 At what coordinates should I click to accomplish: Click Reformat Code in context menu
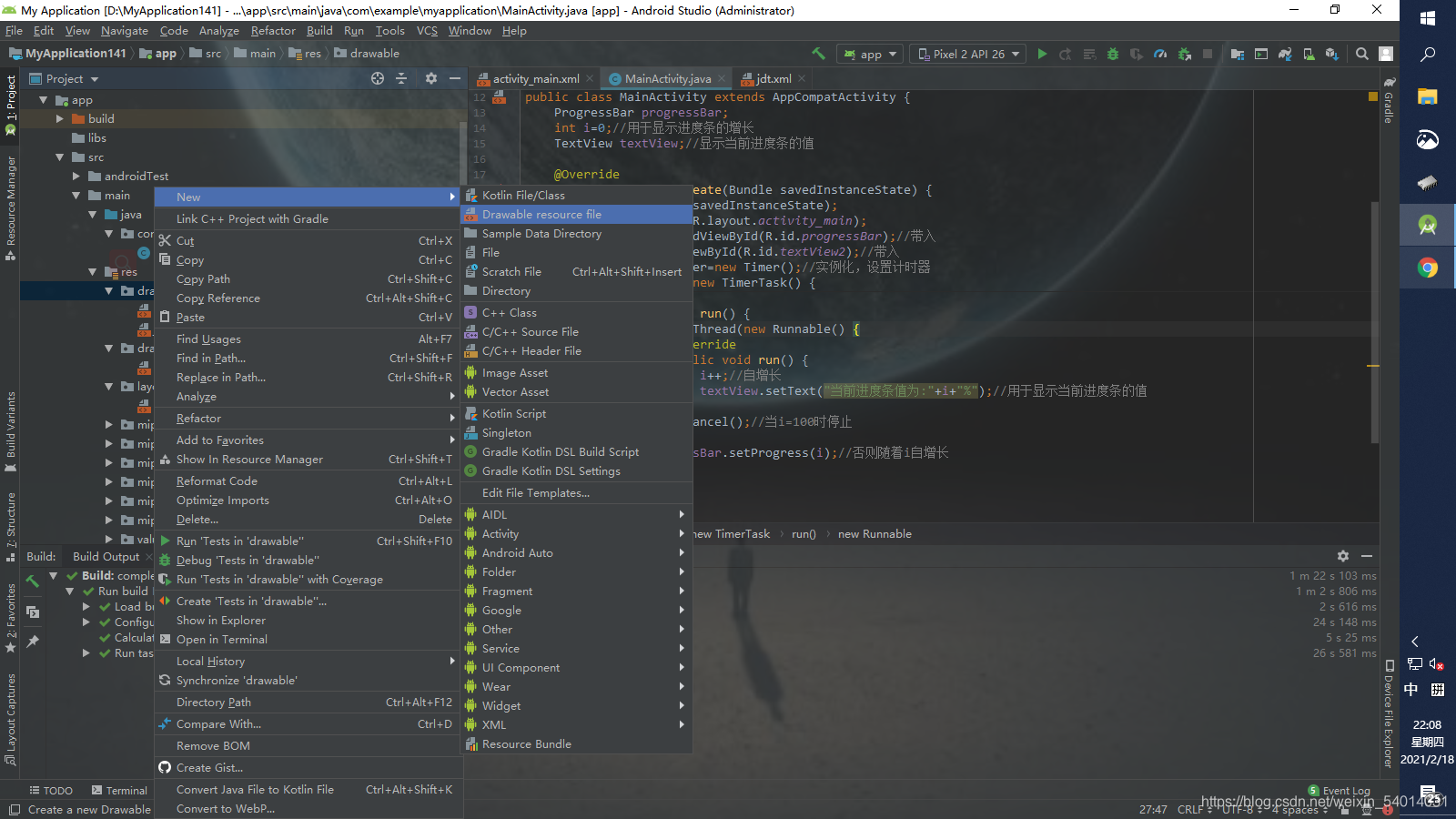pos(308,481)
